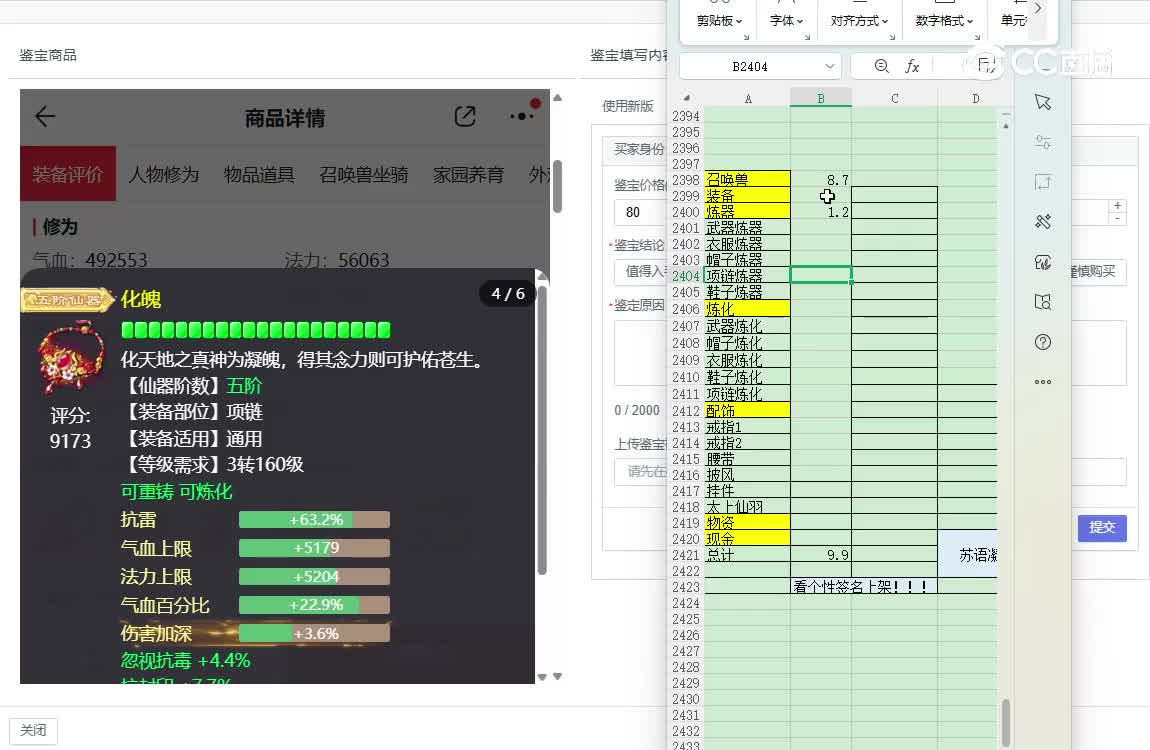
Task: Open the name box dropdown for B2404
Action: (829, 66)
